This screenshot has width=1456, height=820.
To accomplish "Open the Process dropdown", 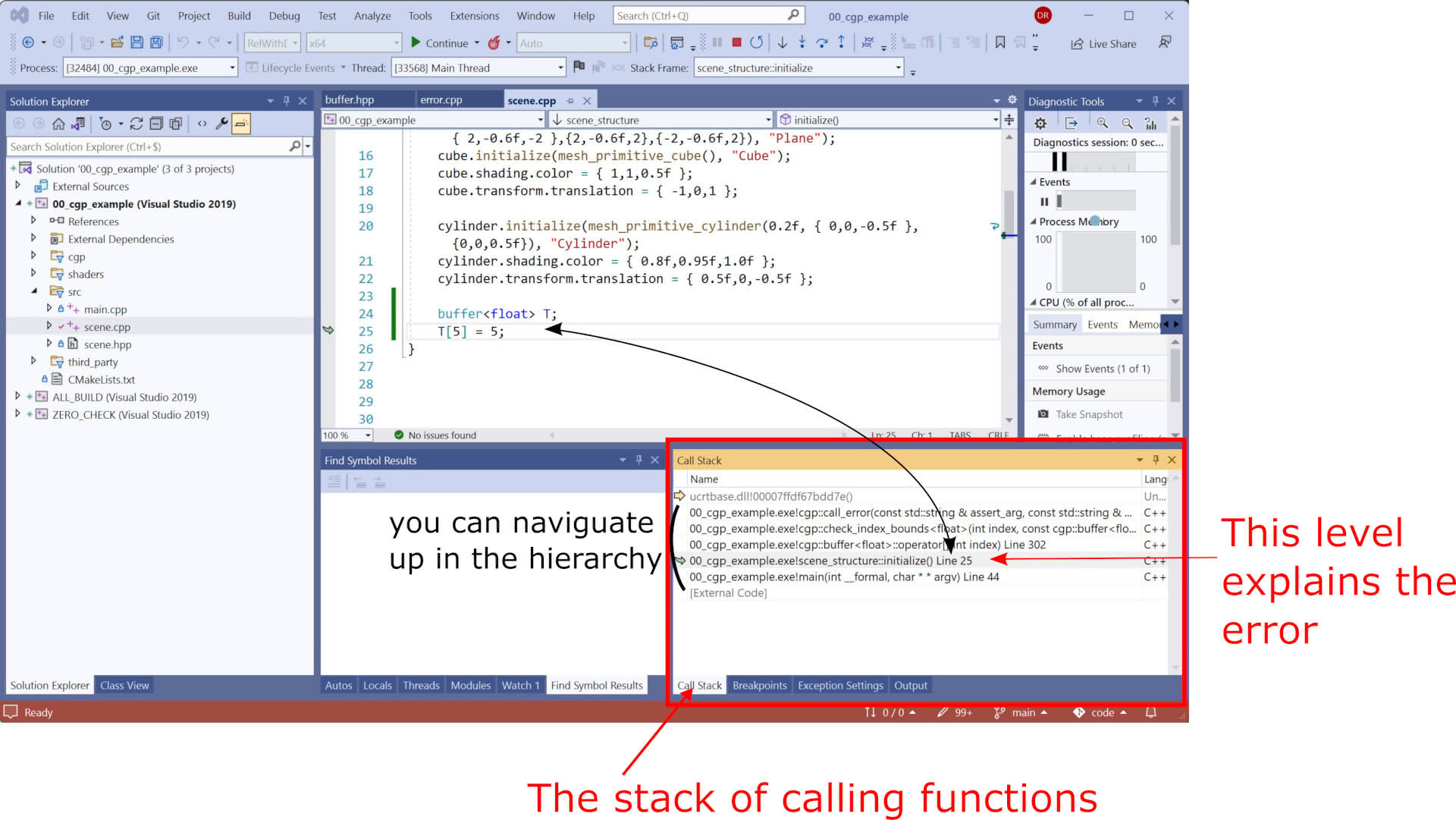I will [232, 68].
